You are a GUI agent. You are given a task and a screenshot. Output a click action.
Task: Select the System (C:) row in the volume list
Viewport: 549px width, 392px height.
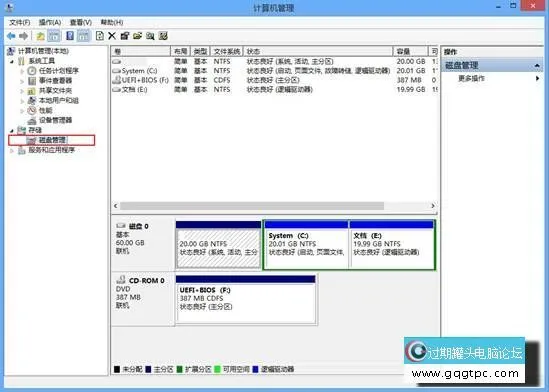pos(274,71)
